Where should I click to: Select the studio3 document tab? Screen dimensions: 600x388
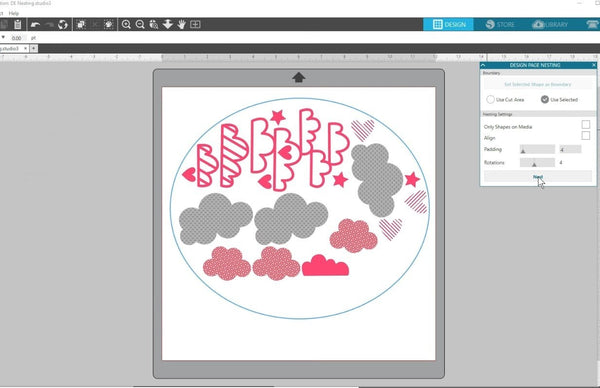11,49
